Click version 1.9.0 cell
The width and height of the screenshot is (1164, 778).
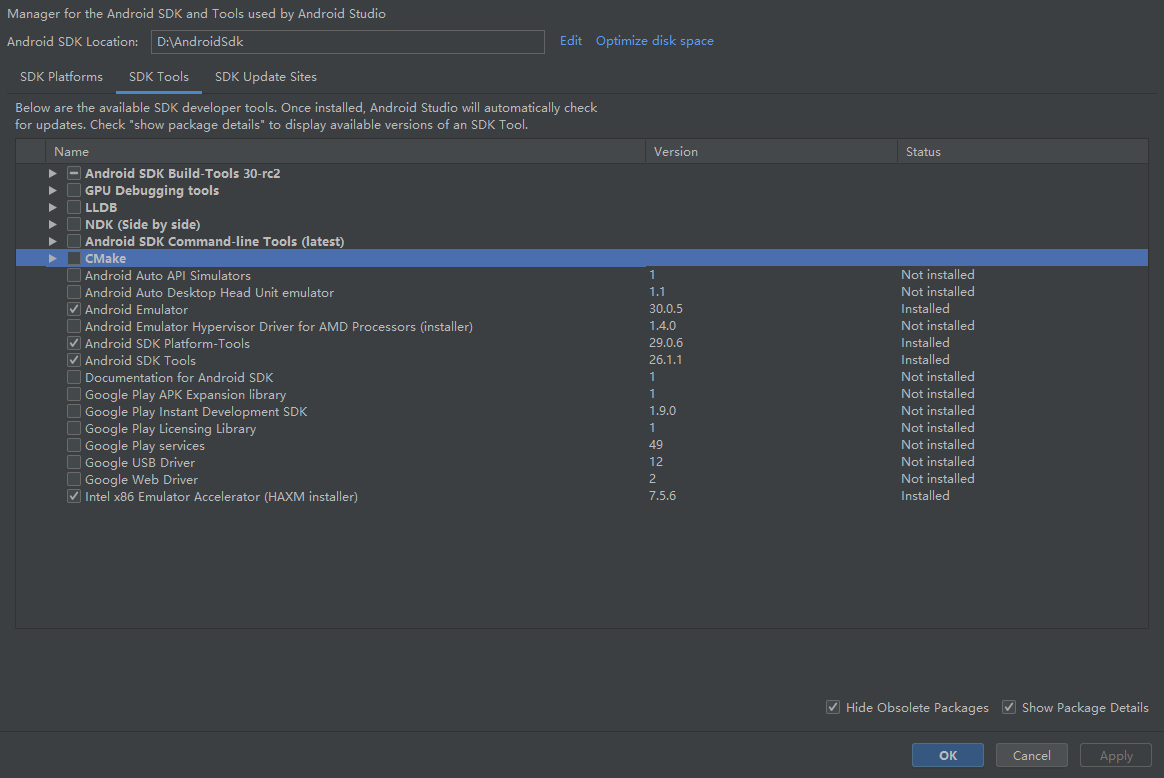pos(662,411)
